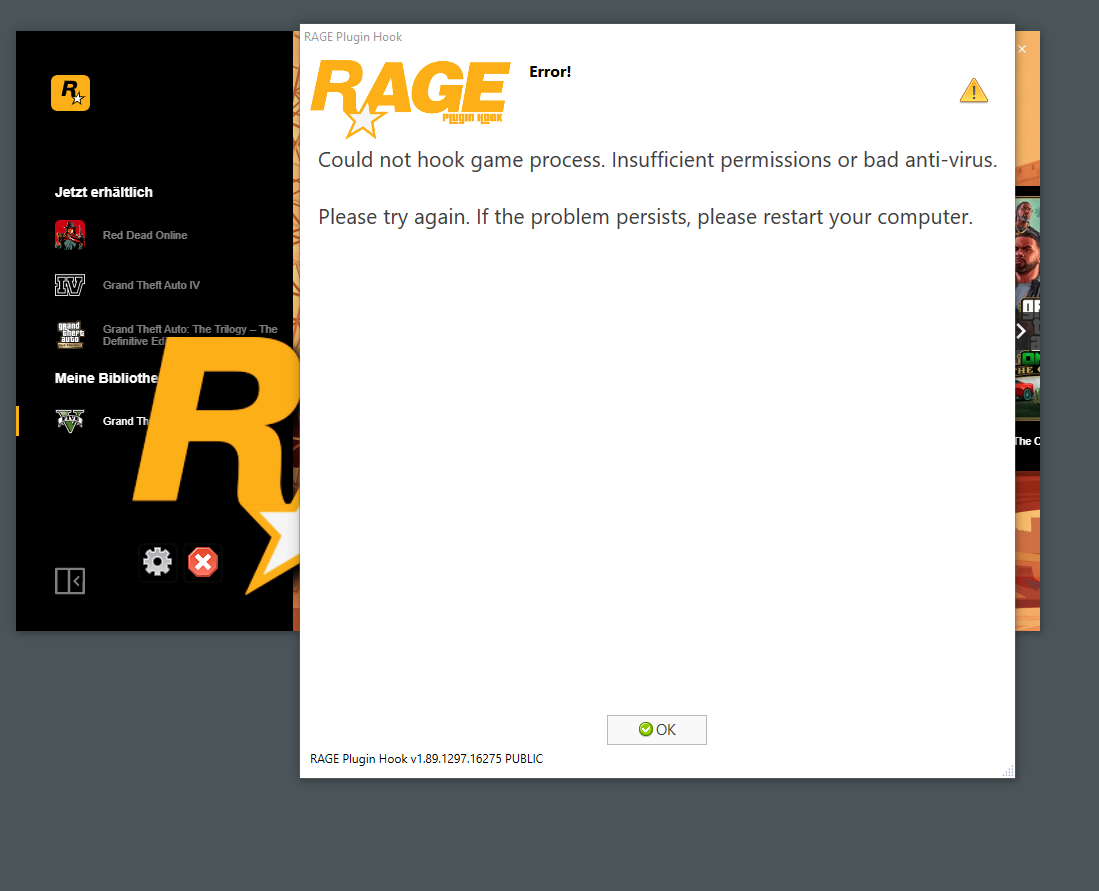Open GTA Trilogy Definitive Edition icon

pyautogui.click(x=70, y=335)
